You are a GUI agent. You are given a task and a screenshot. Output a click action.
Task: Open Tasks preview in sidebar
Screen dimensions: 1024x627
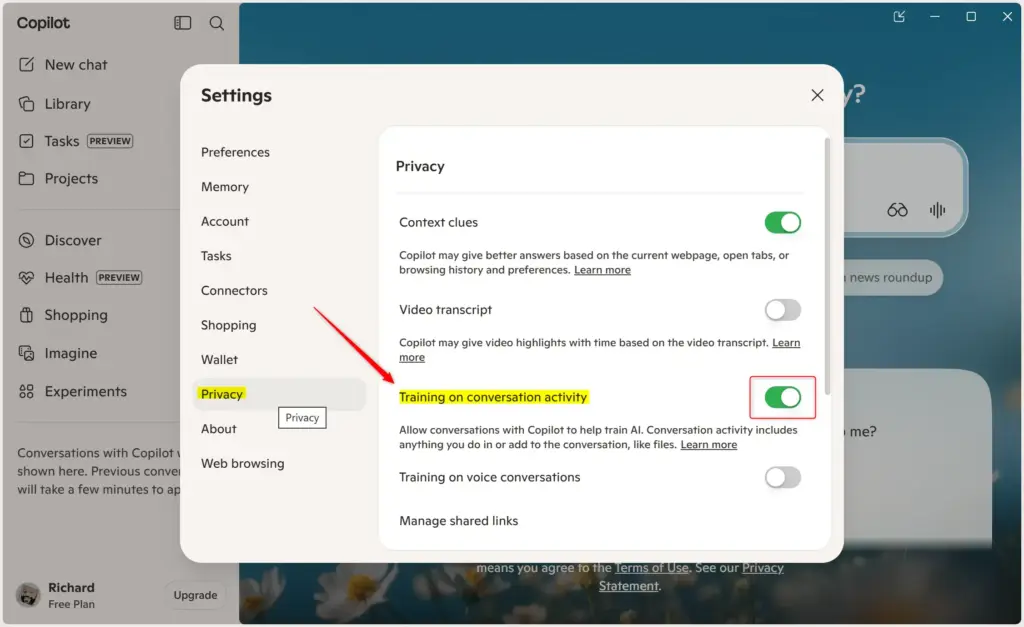pos(75,141)
